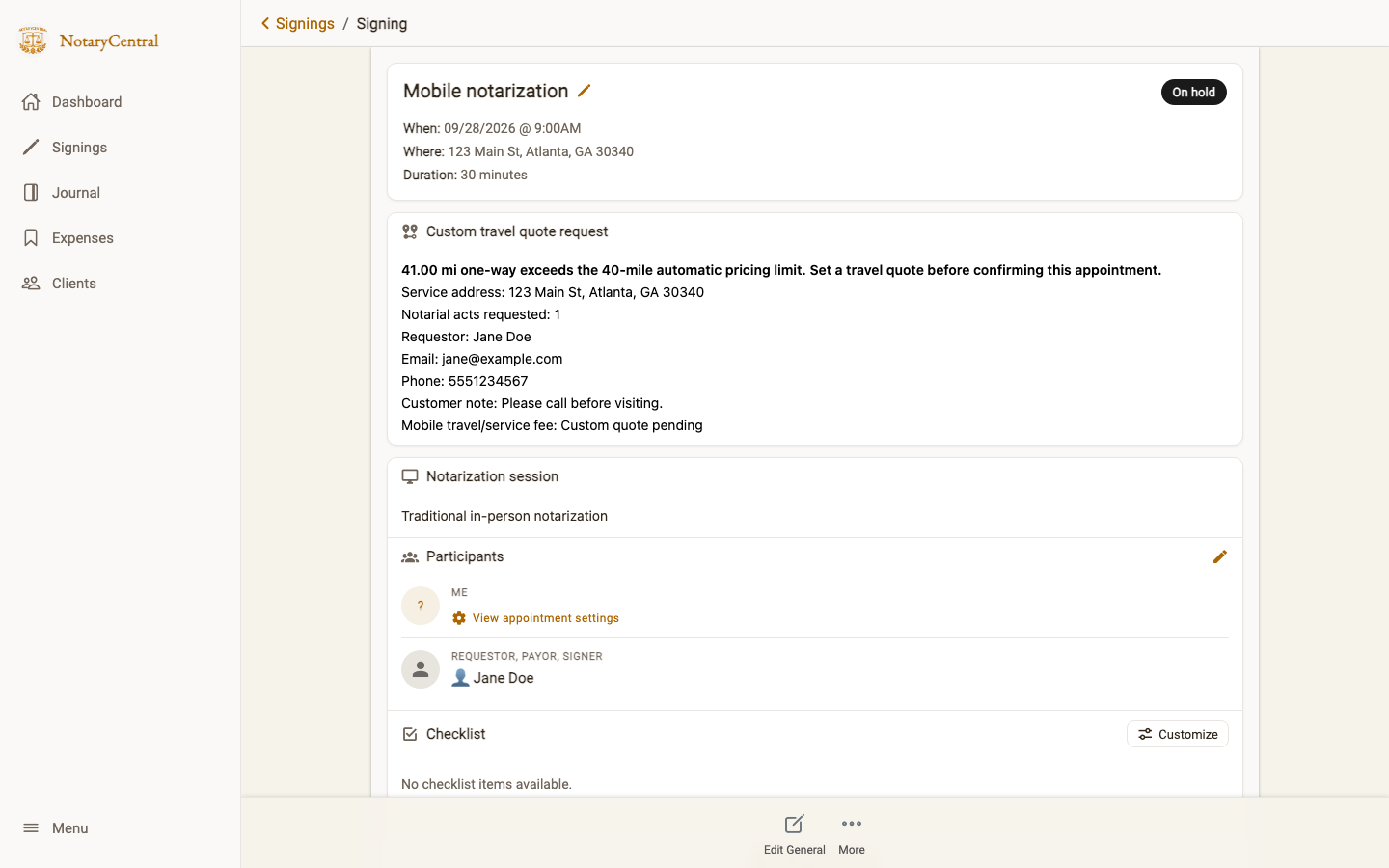This screenshot has height=868, width=1389.
Task: Click the When date 09/28/2026 line
Action: [492, 128]
